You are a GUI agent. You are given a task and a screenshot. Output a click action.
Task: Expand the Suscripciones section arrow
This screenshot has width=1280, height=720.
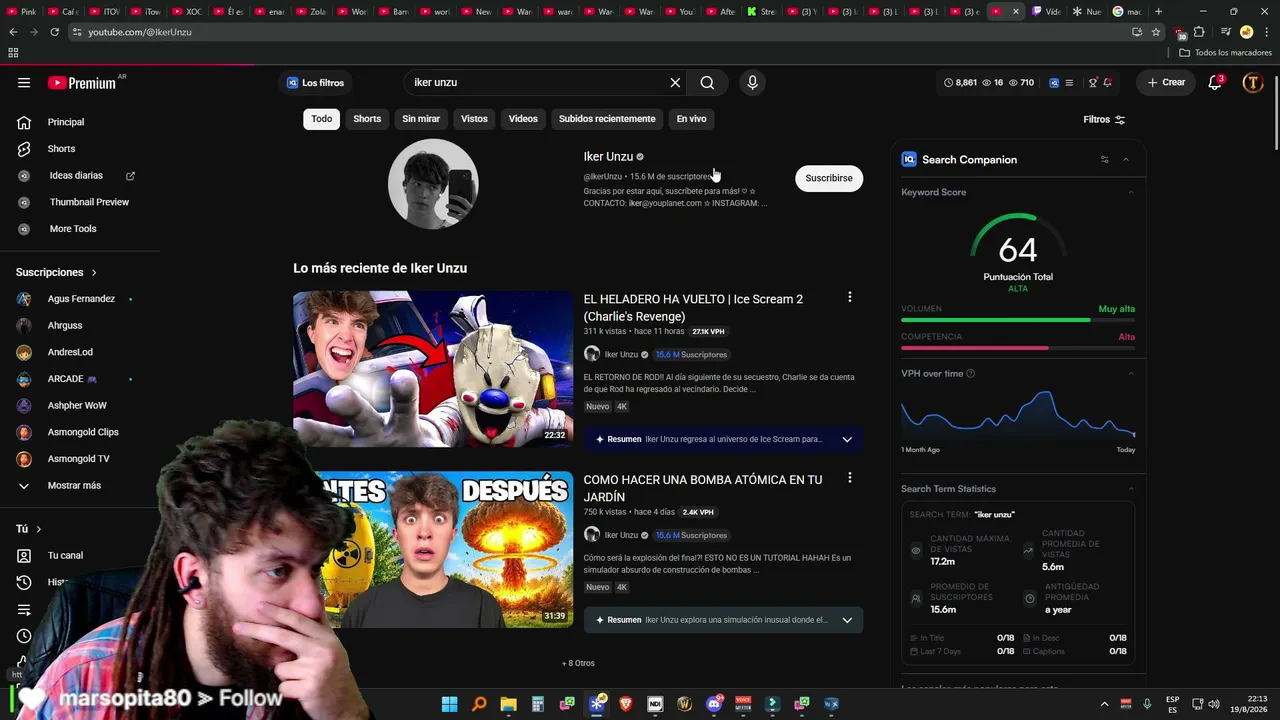(x=94, y=273)
